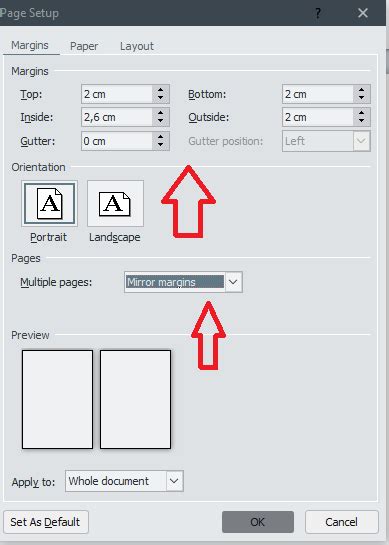
Task: Decrease Top margin with down arrow
Action: click(x=160, y=98)
